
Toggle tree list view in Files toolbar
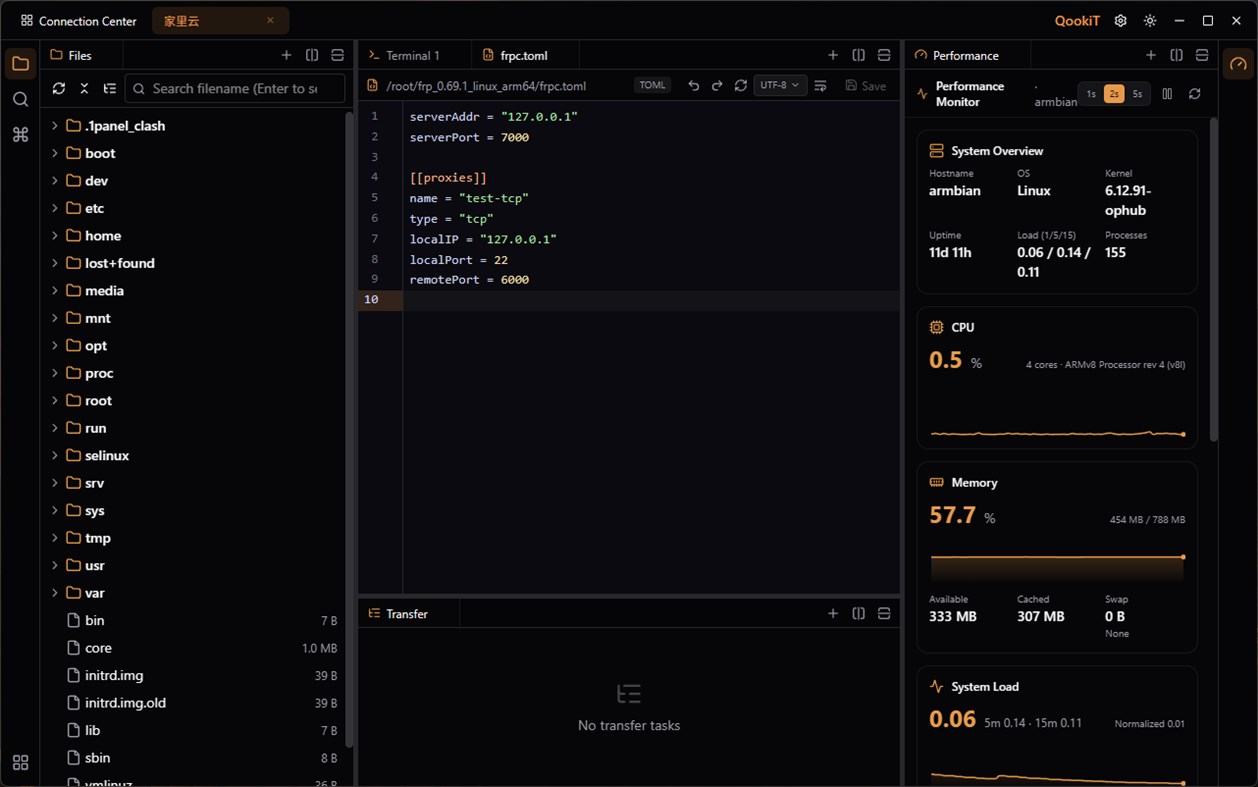pos(110,88)
